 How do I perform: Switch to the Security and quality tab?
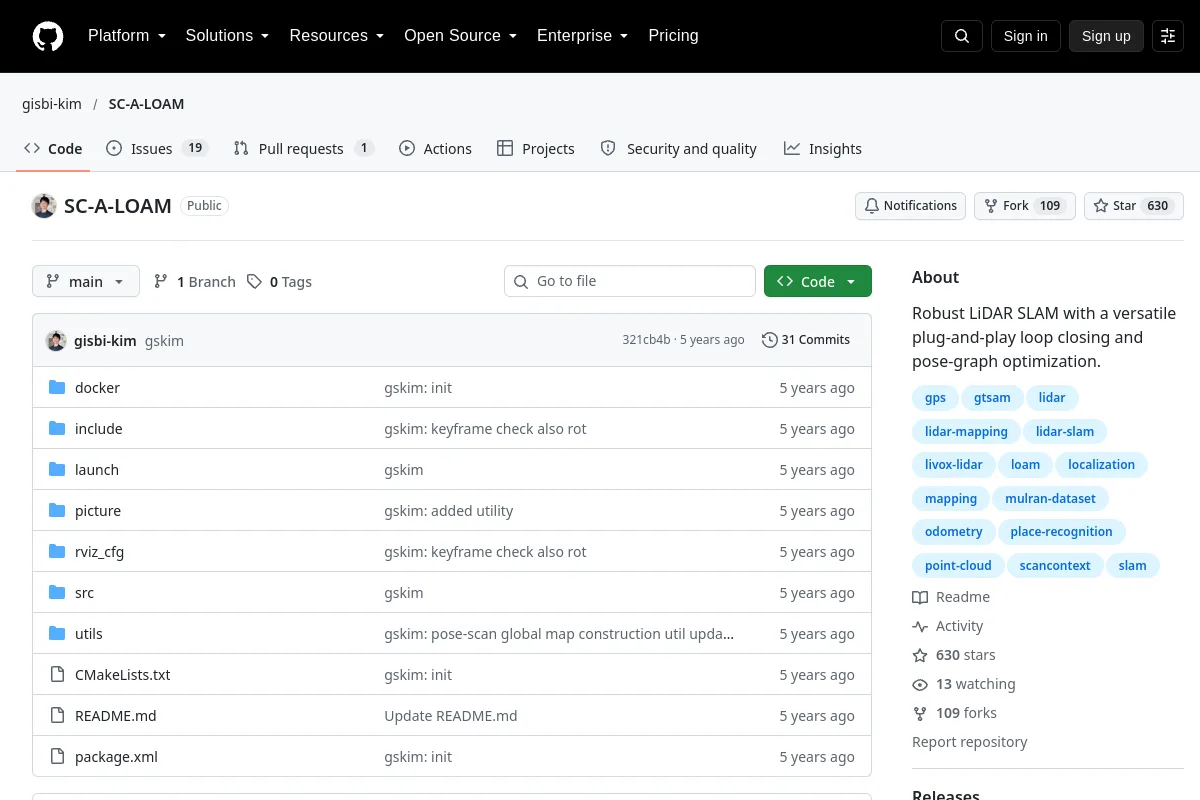(678, 149)
